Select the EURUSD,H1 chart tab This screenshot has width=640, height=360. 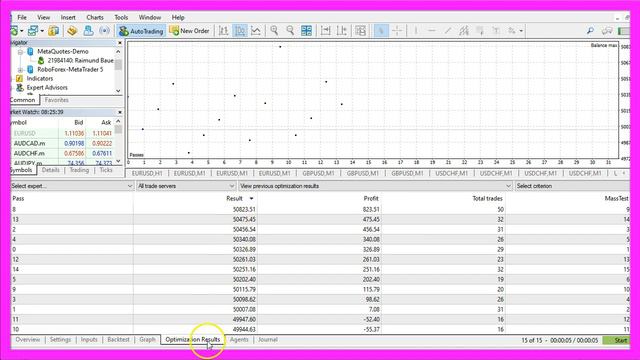(147, 173)
